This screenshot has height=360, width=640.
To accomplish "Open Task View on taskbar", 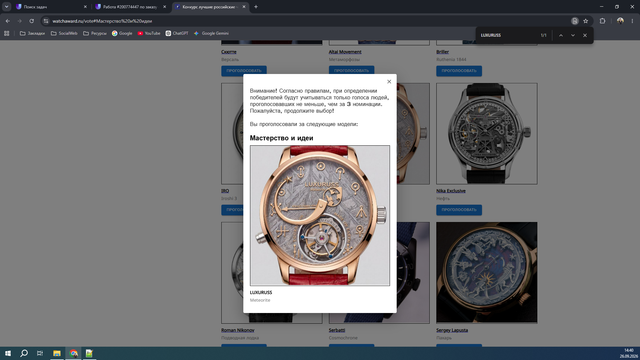I will pos(40,353).
